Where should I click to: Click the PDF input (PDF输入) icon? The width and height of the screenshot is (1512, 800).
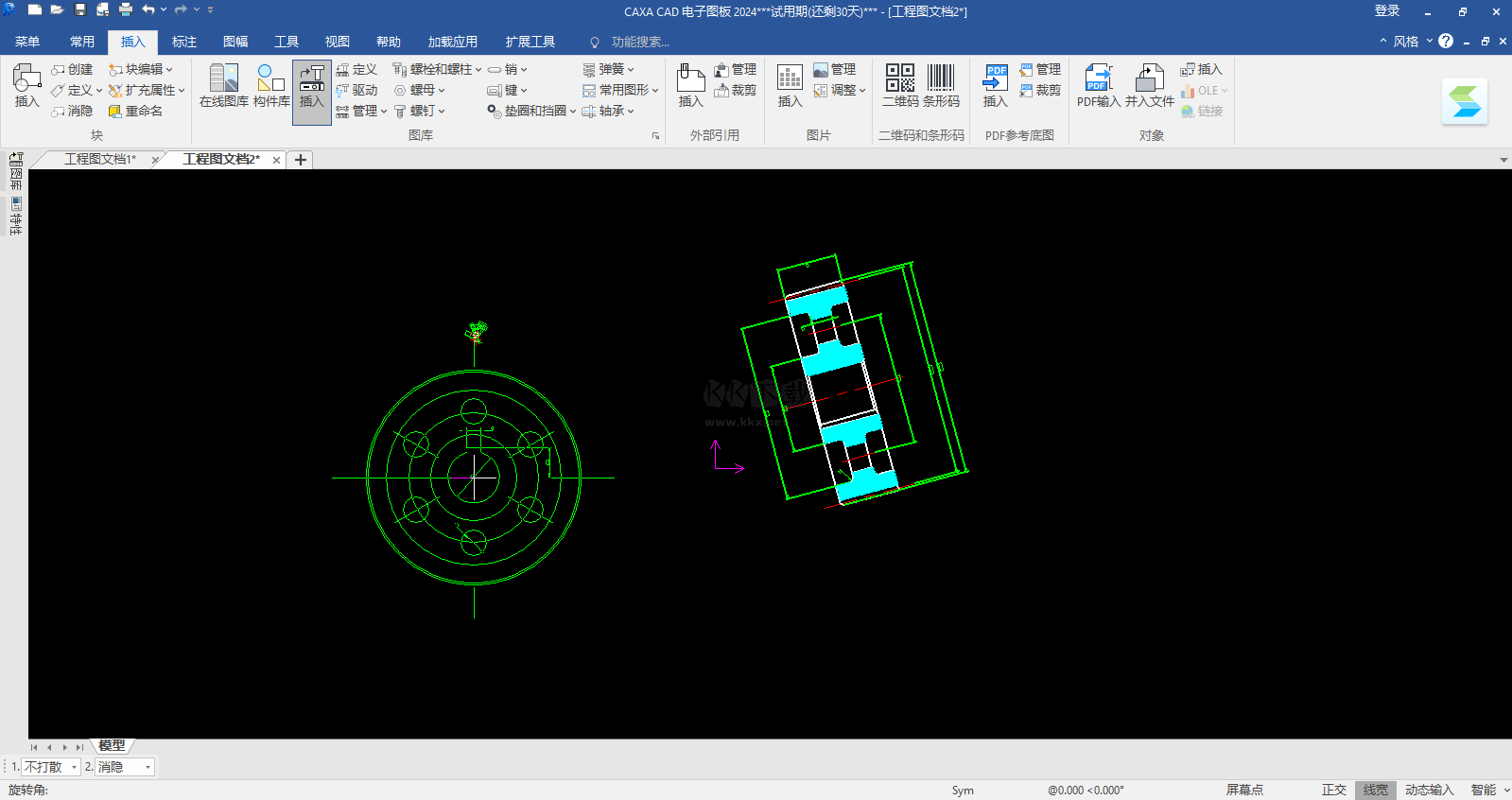point(1098,85)
